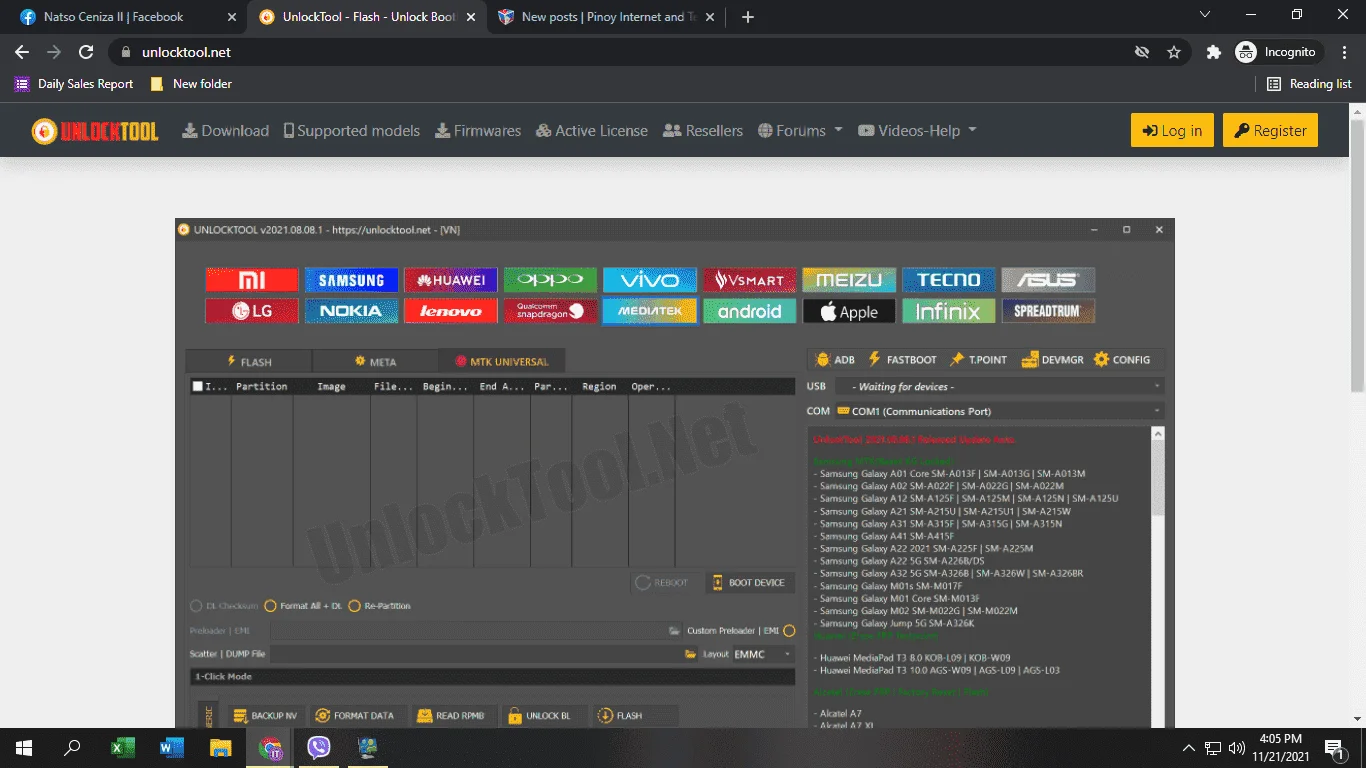
Task: Select the MediaTek brand tile
Action: tap(650, 311)
